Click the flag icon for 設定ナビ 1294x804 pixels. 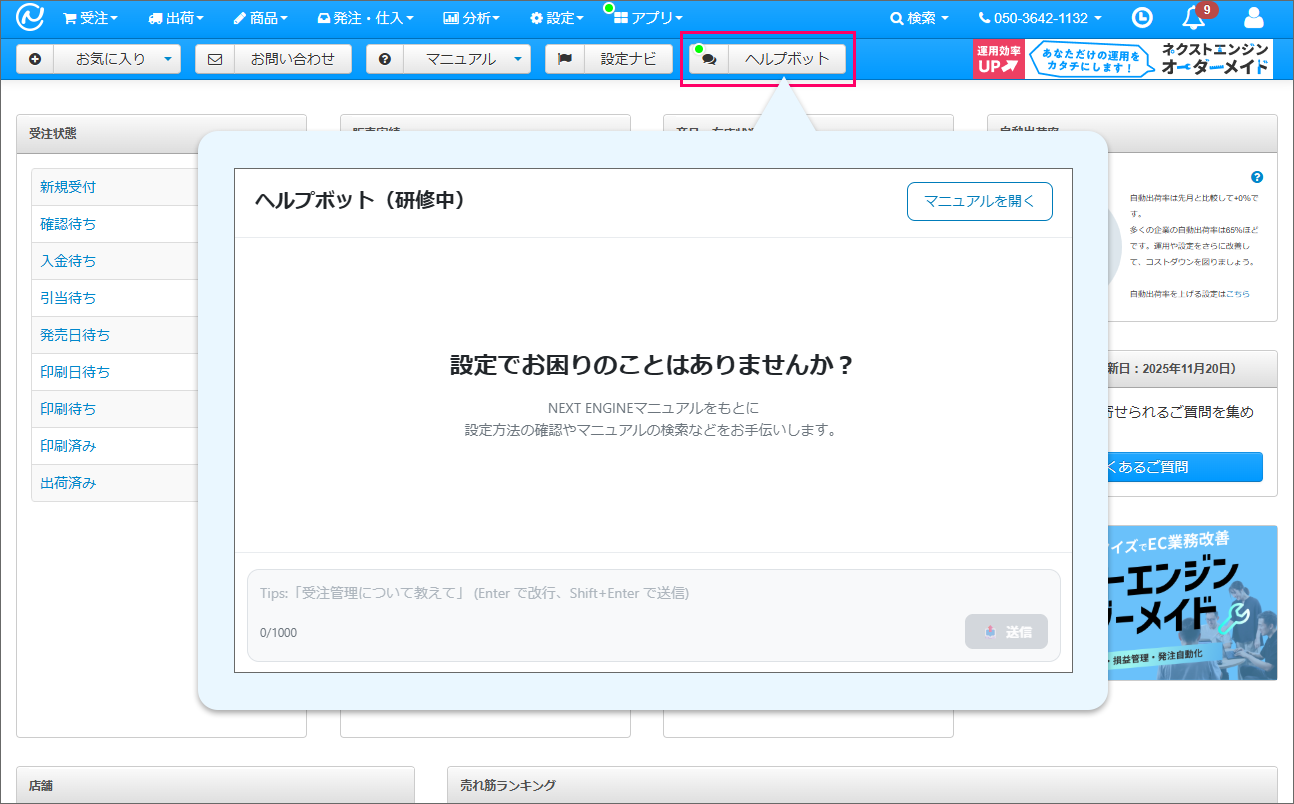(564, 59)
